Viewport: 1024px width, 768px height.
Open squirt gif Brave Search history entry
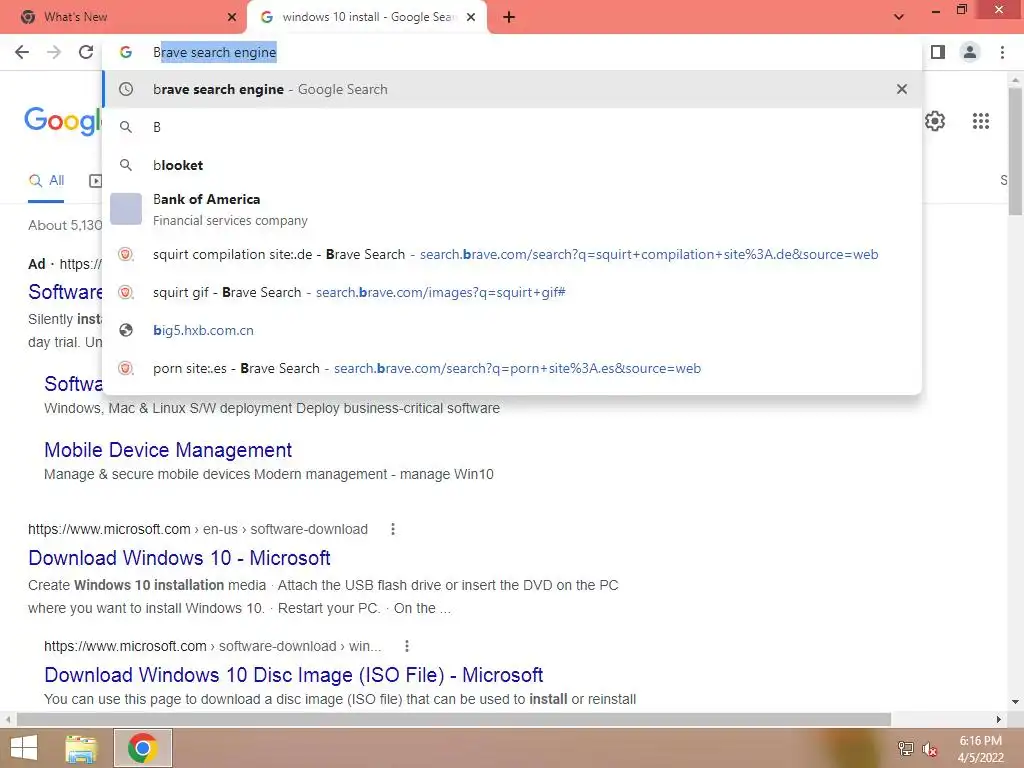pos(512,293)
